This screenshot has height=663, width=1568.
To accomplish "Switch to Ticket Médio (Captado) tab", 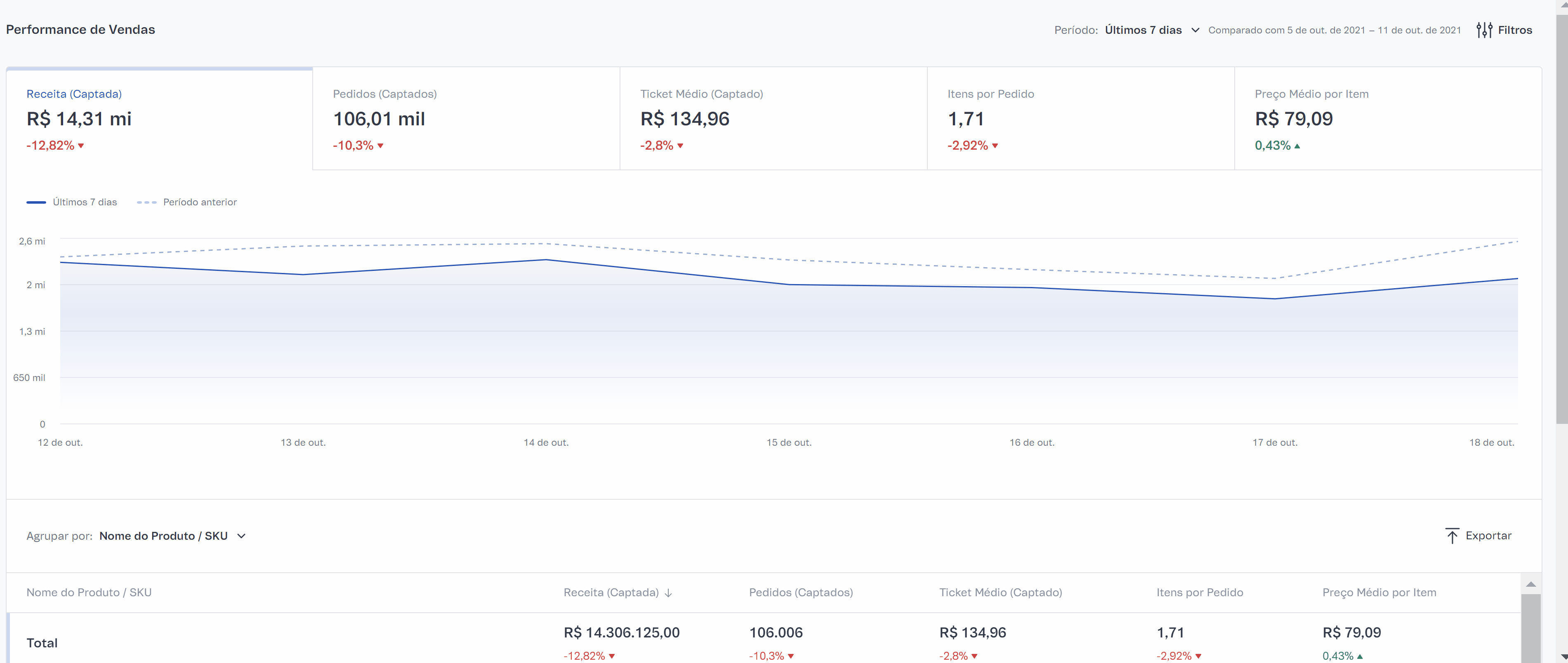I will pyautogui.click(x=773, y=118).
